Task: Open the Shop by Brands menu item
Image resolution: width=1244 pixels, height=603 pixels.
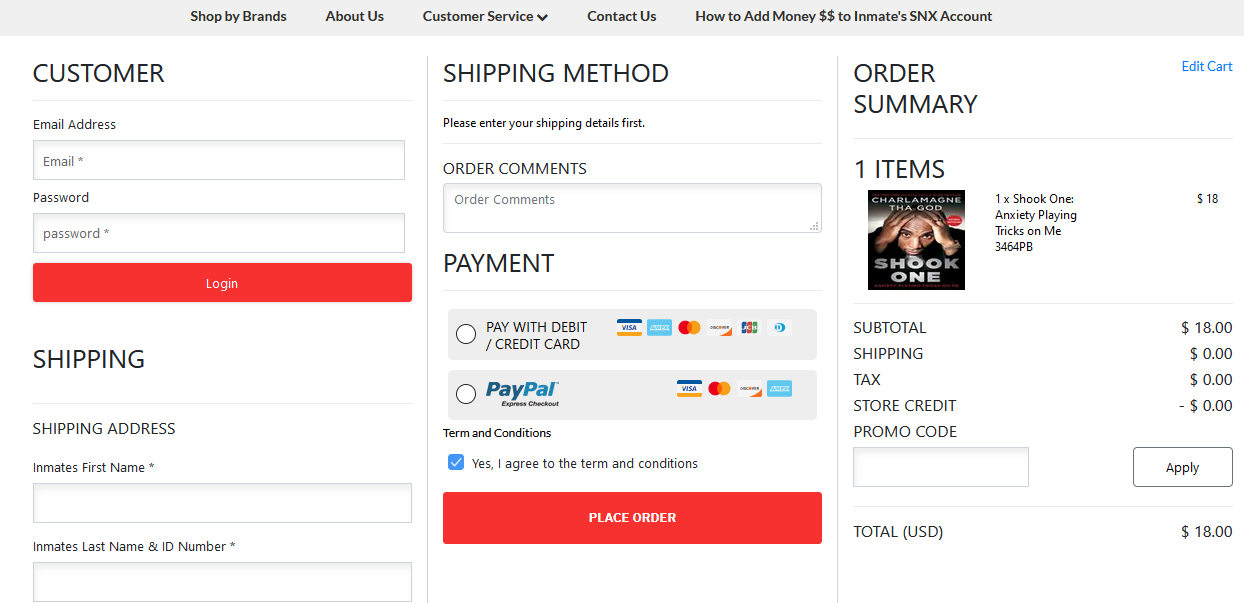Action: click(238, 16)
